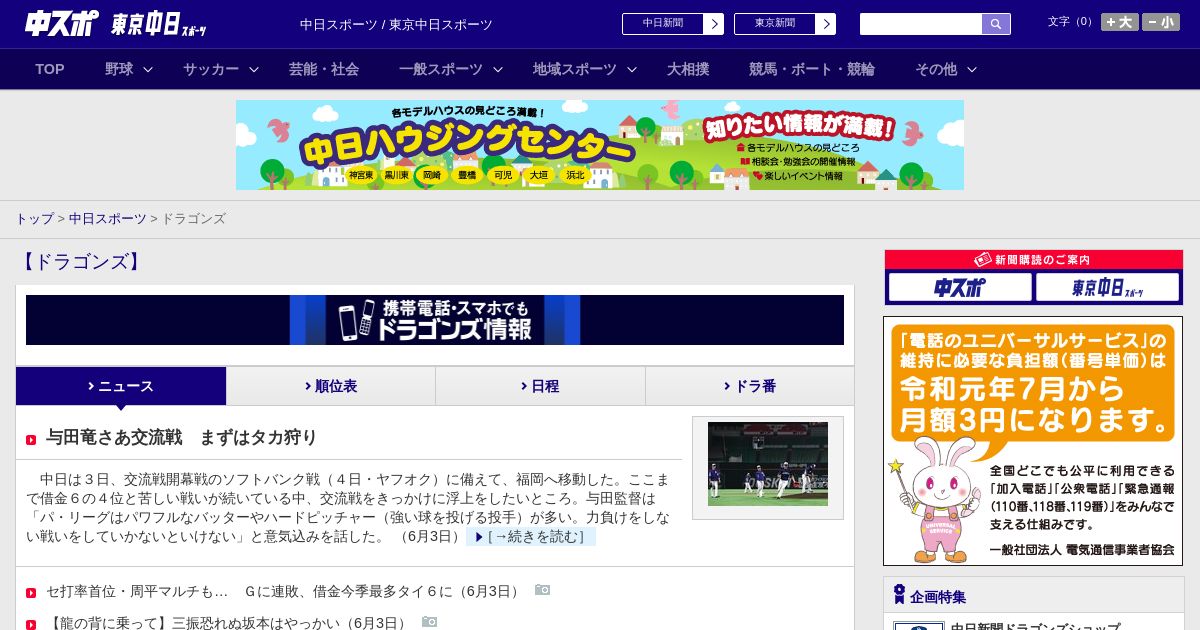Screen dimensions: 1200x630
Task: Go to TOP in the navigation bar
Action: 50,69
